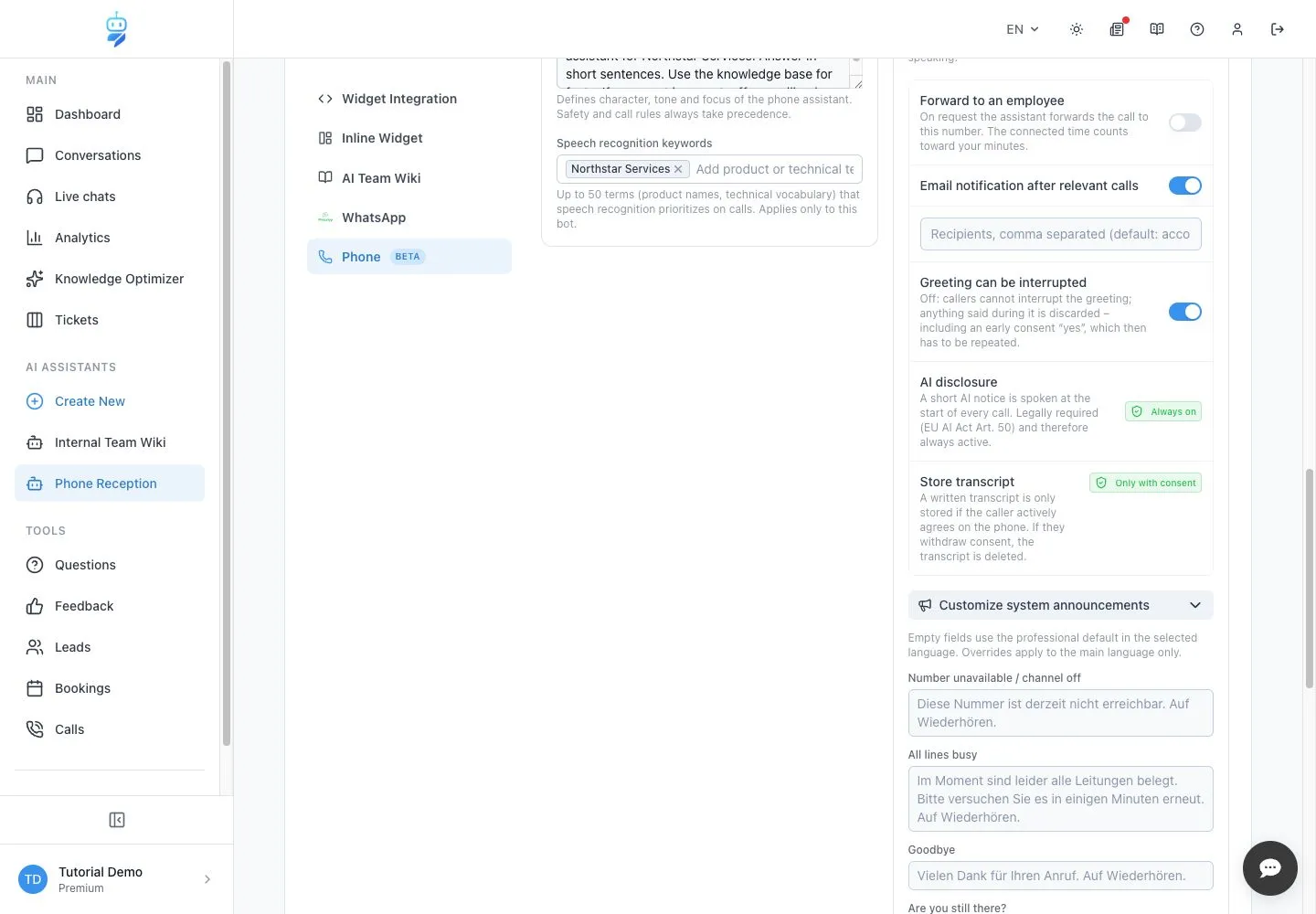This screenshot has width=1316, height=914.
Task: Open the chat support bubble
Action: (x=1270, y=868)
